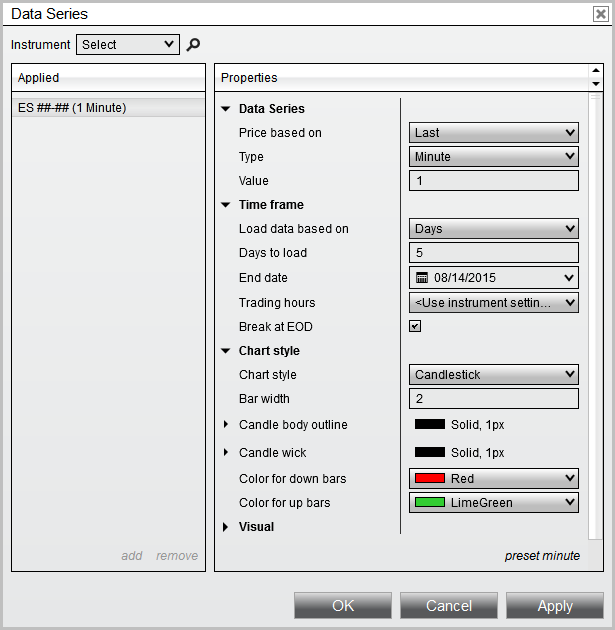Pick the Red down bars color swatch
The image size is (615, 630).
(430, 479)
